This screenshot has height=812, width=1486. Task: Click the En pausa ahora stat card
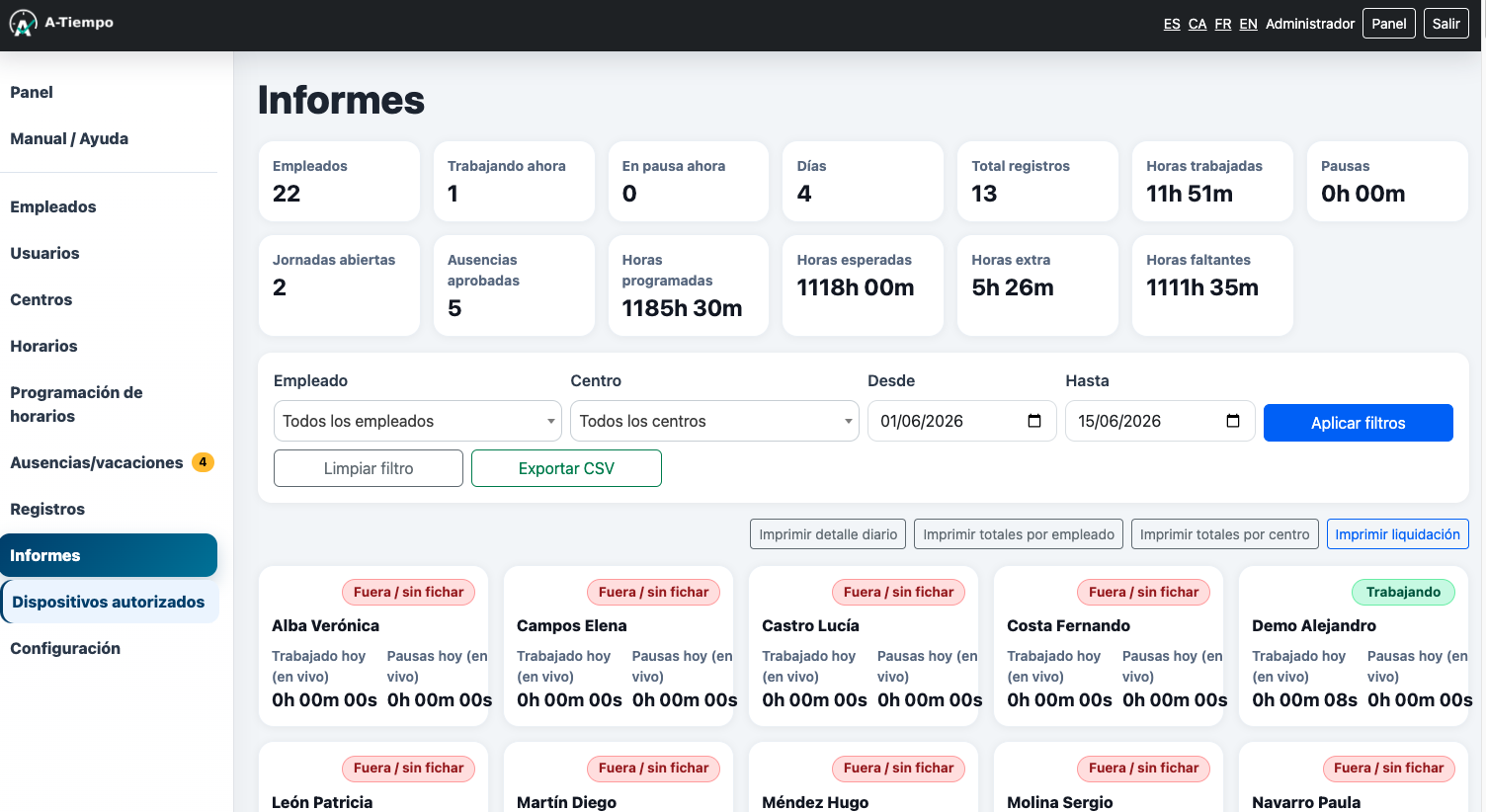point(689,181)
